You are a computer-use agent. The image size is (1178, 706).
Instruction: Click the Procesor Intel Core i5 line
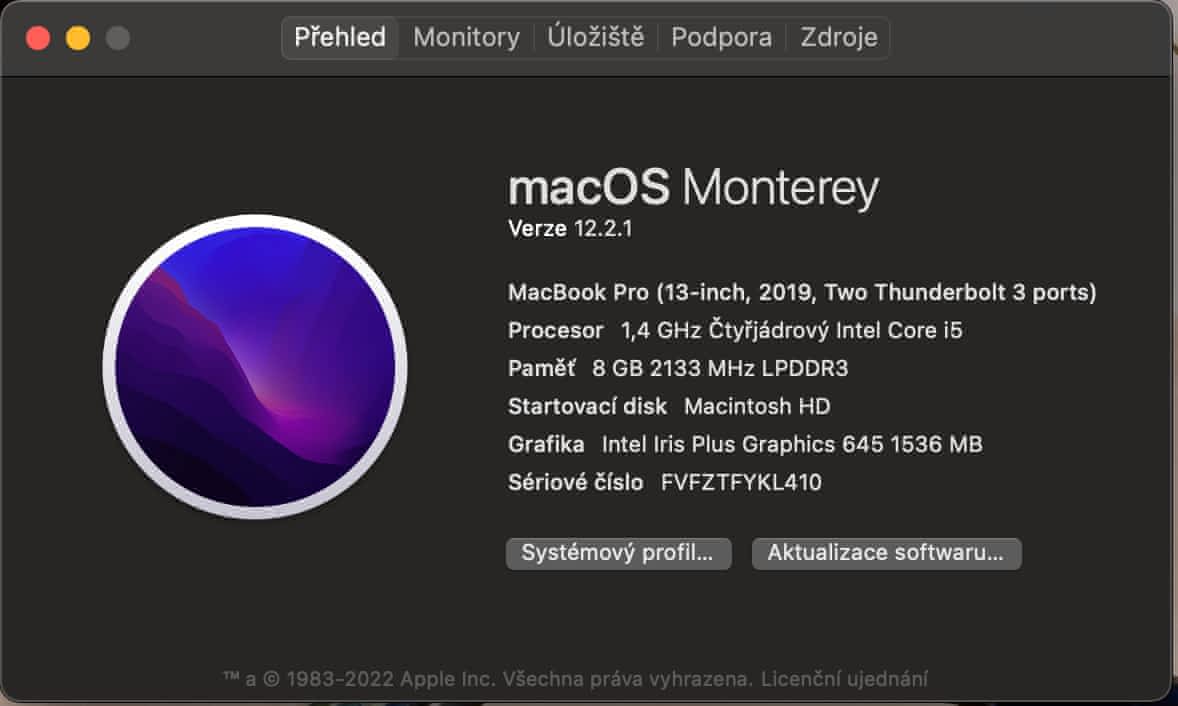pos(735,330)
